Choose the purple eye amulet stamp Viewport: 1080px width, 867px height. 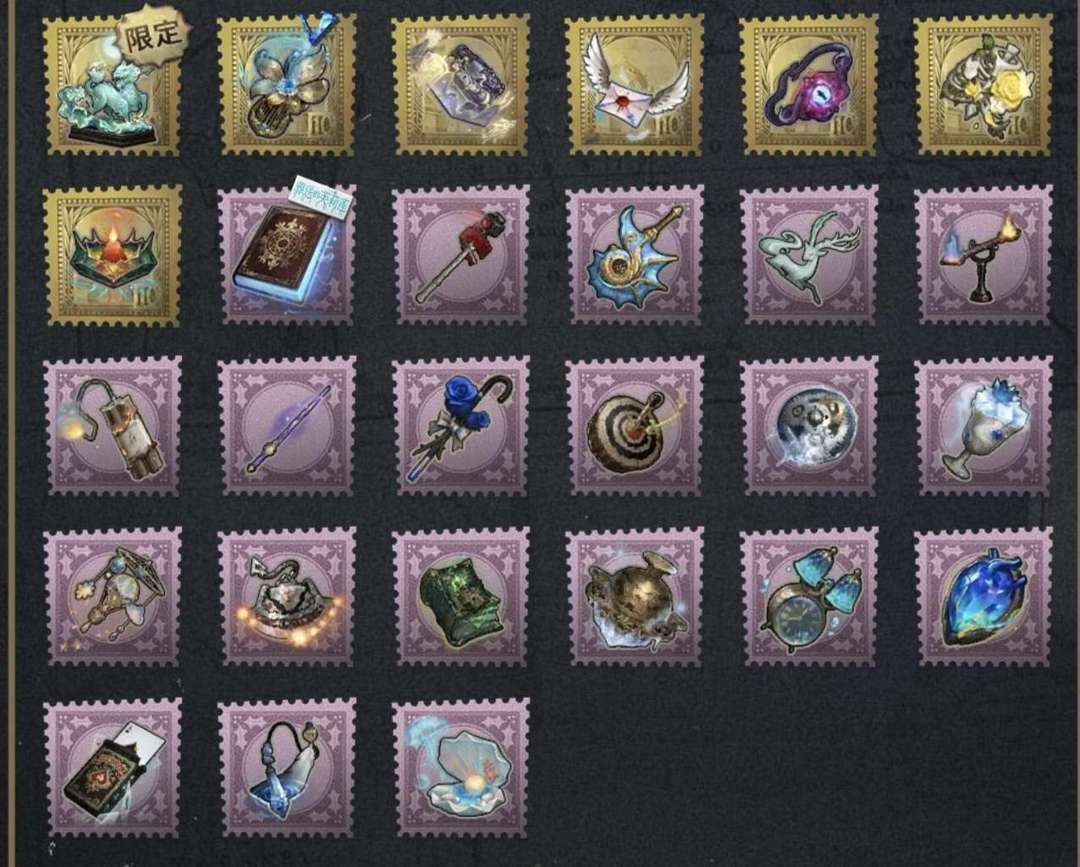pos(809,85)
